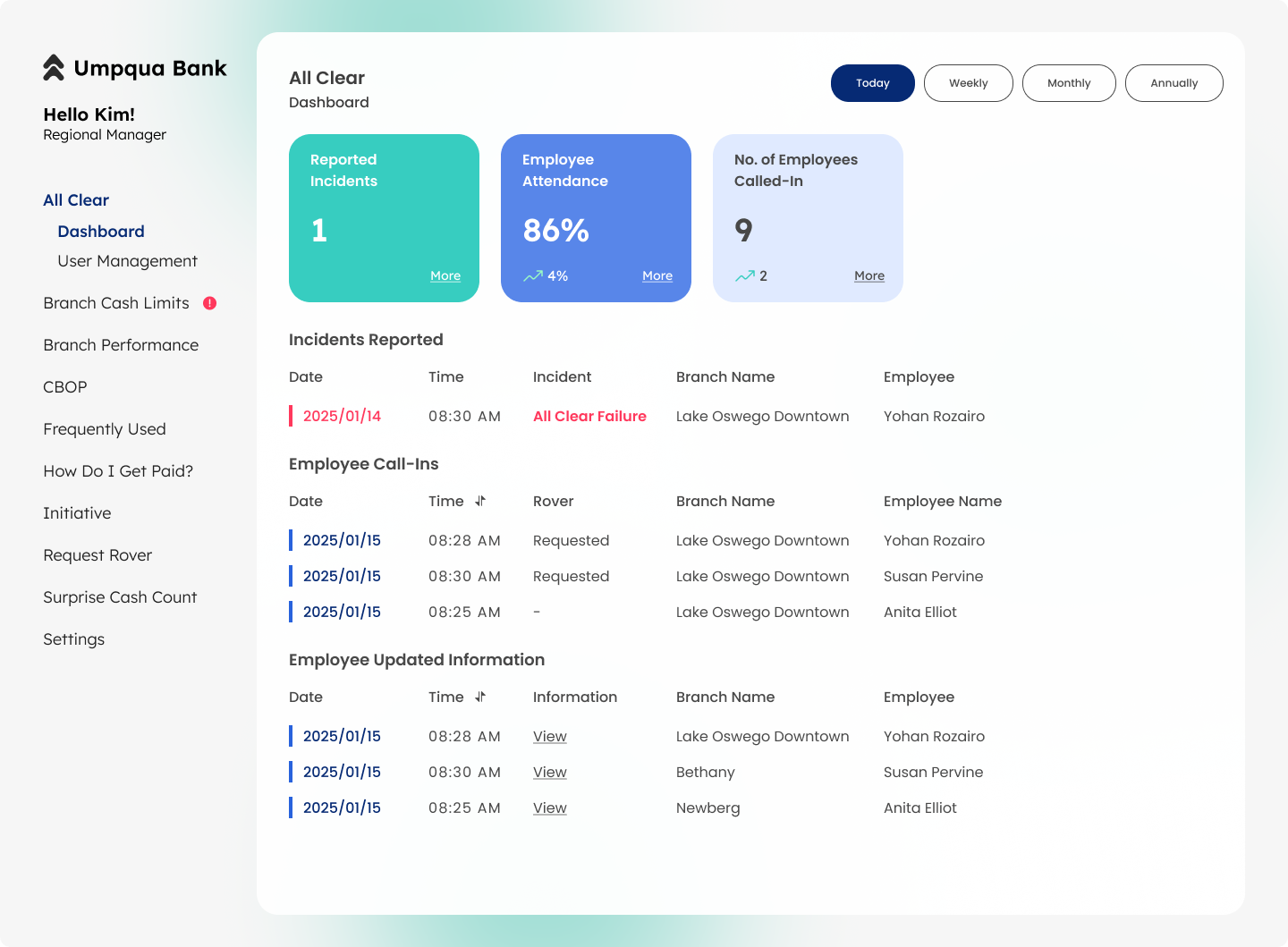This screenshot has width=1288, height=947.
Task: View updated information for Susan Pervine
Action: click(x=549, y=771)
